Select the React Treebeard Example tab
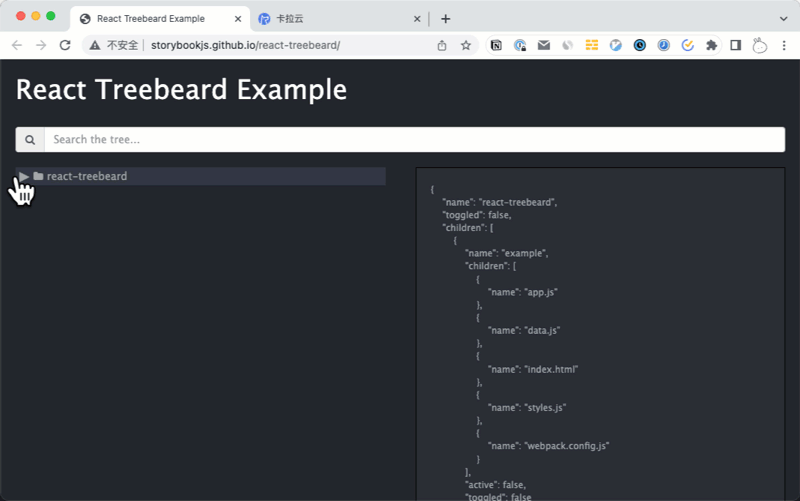Screen dimensions: 800x501 pos(150,19)
